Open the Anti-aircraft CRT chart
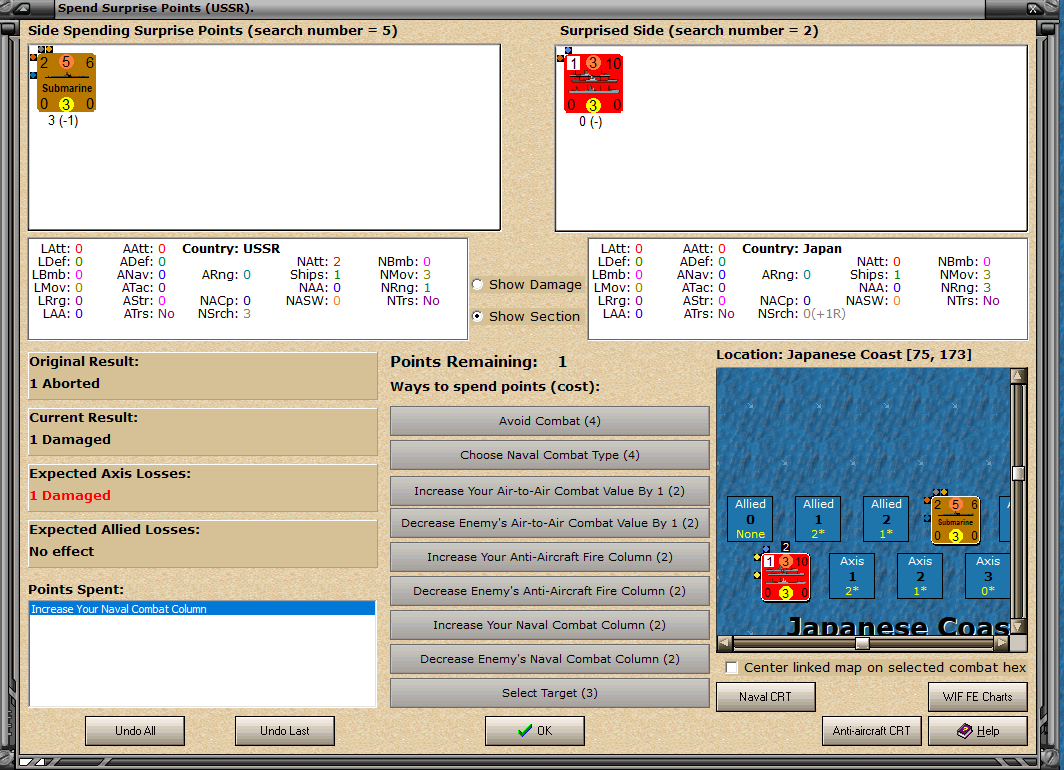 point(871,731)
